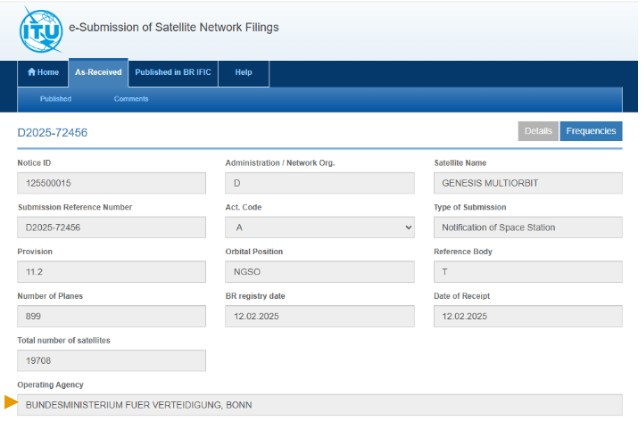Click the Type of Submission field
Screen dimensions: 644x431
pos(527,228)
